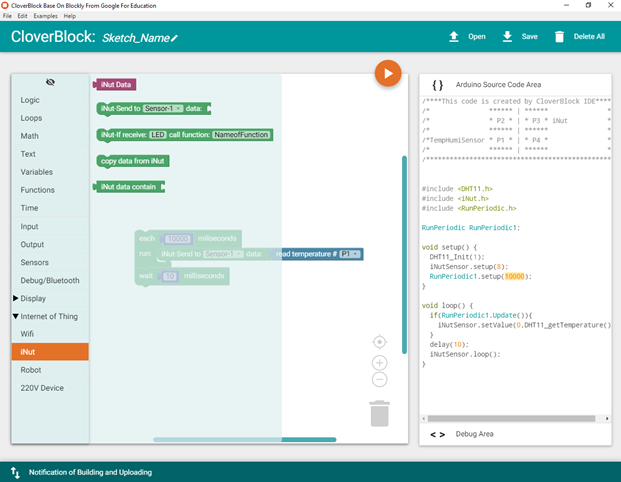621x482 pixels.
Task: Open the Examples menu
Action: (45, 16)
